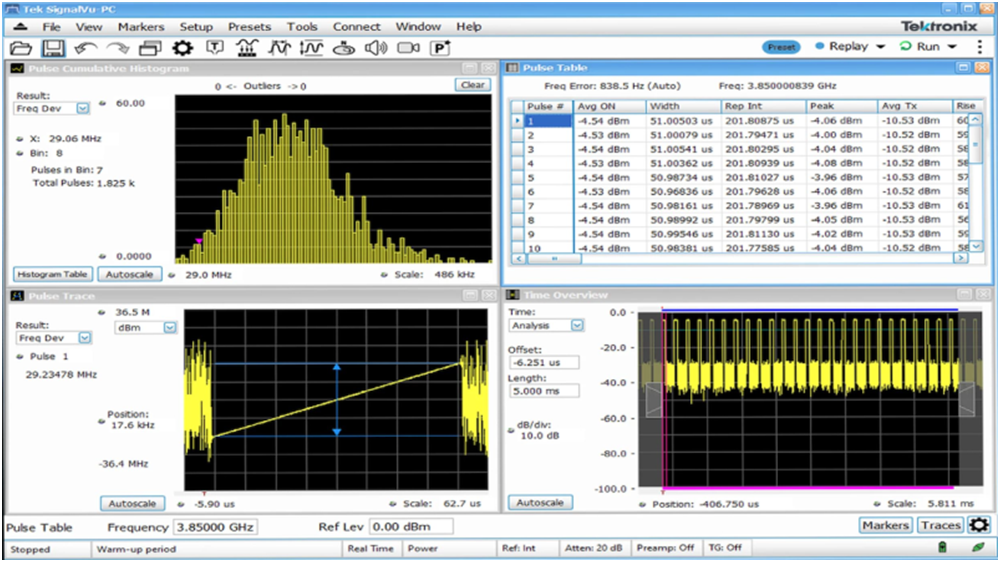
Task: Open Result dropdown in Pulse Cumulative Histogram
Action: tap(53, 108)
